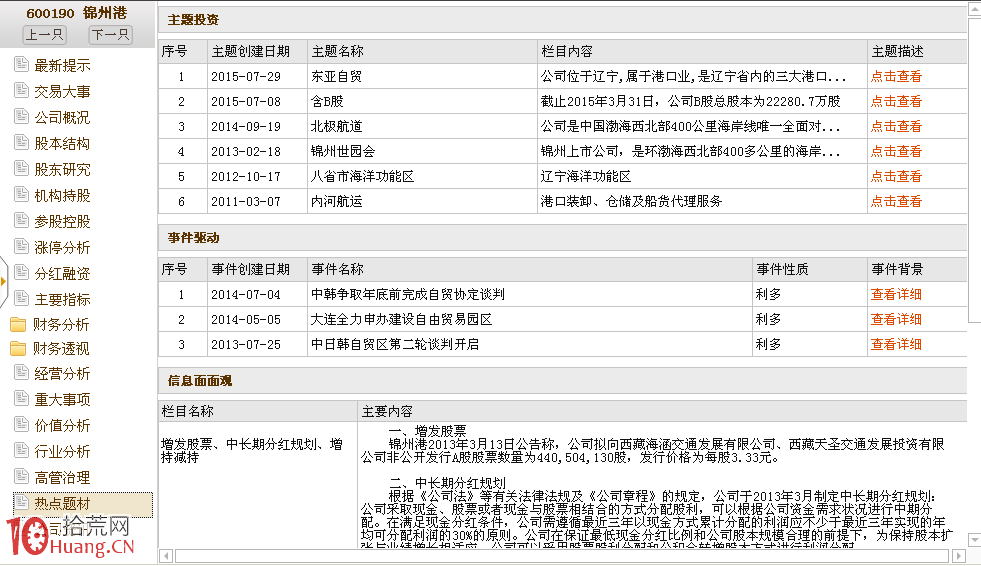
Task: Open the 最新提示 menu item
Action: 62,65
